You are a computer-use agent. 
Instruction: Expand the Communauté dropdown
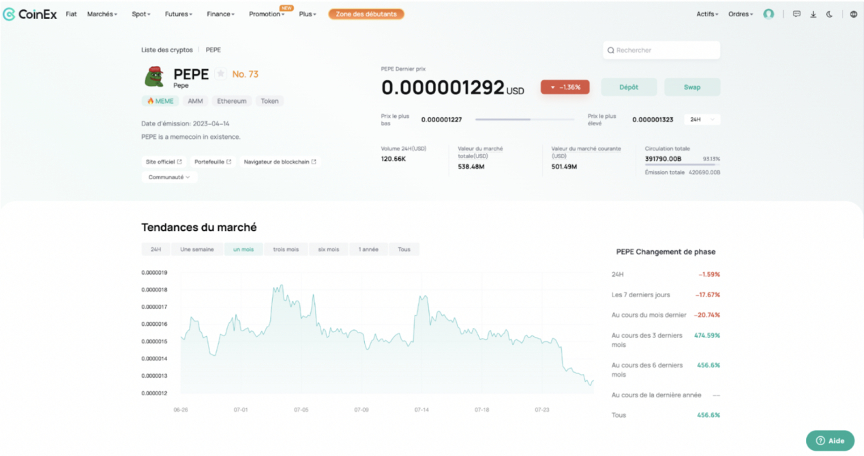pos(169,177)
